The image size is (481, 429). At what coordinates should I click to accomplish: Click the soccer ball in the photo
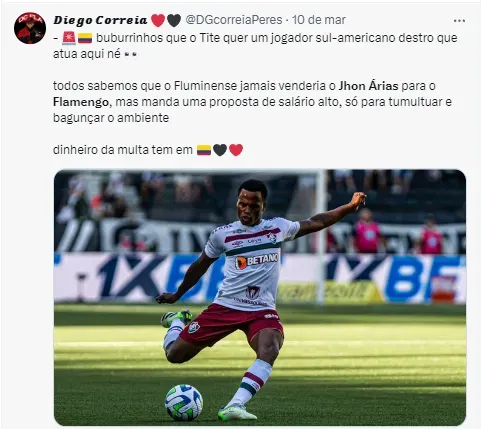tap(184, 402)
